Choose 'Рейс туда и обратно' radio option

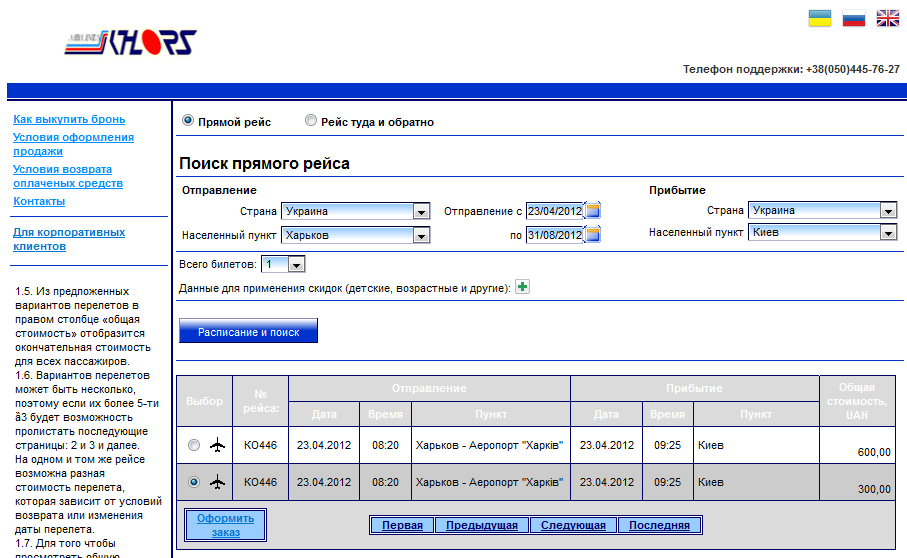(311, 121)
